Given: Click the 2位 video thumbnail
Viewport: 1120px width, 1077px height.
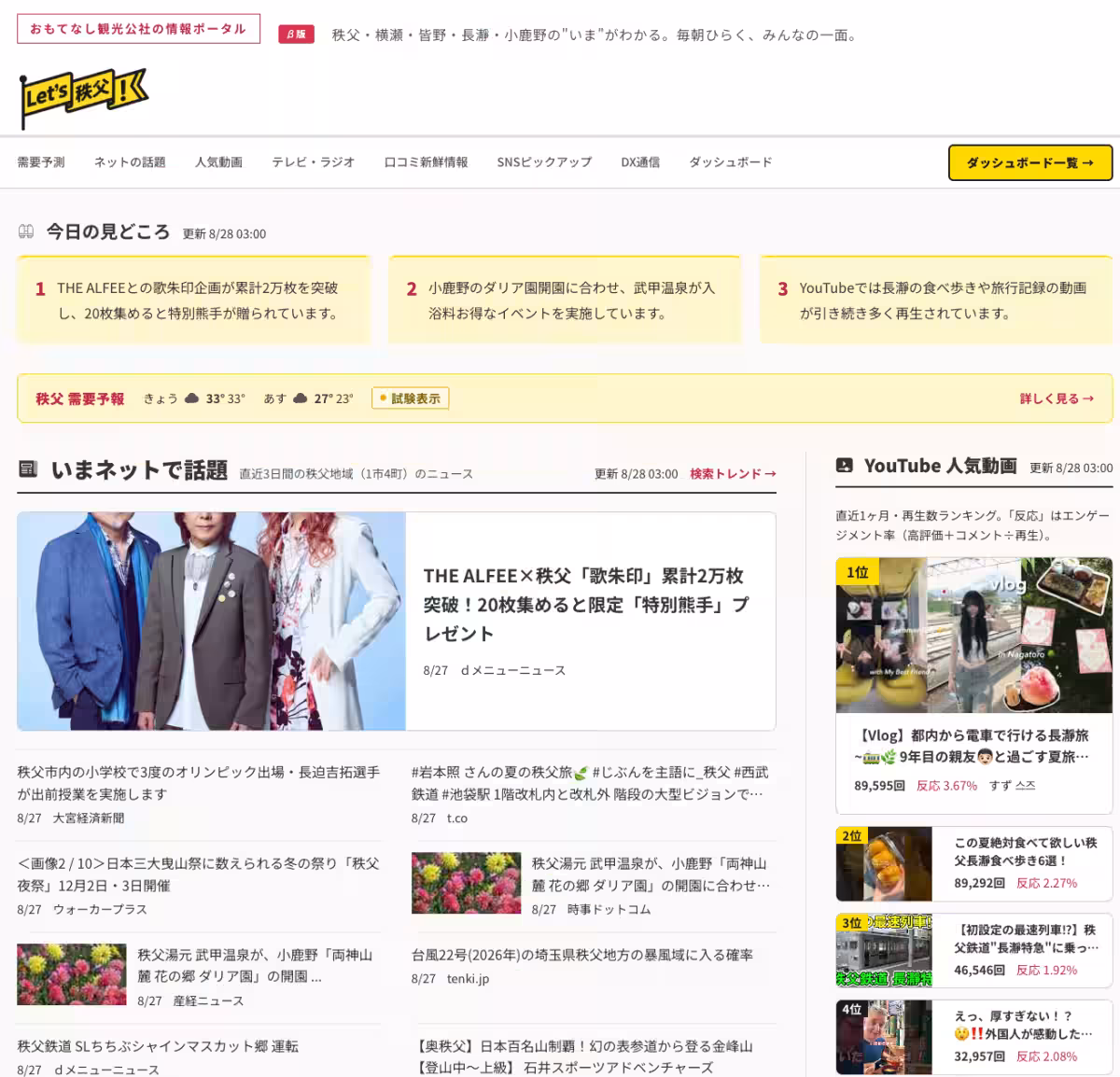Looking at the screenshot, I should [884, 863].
